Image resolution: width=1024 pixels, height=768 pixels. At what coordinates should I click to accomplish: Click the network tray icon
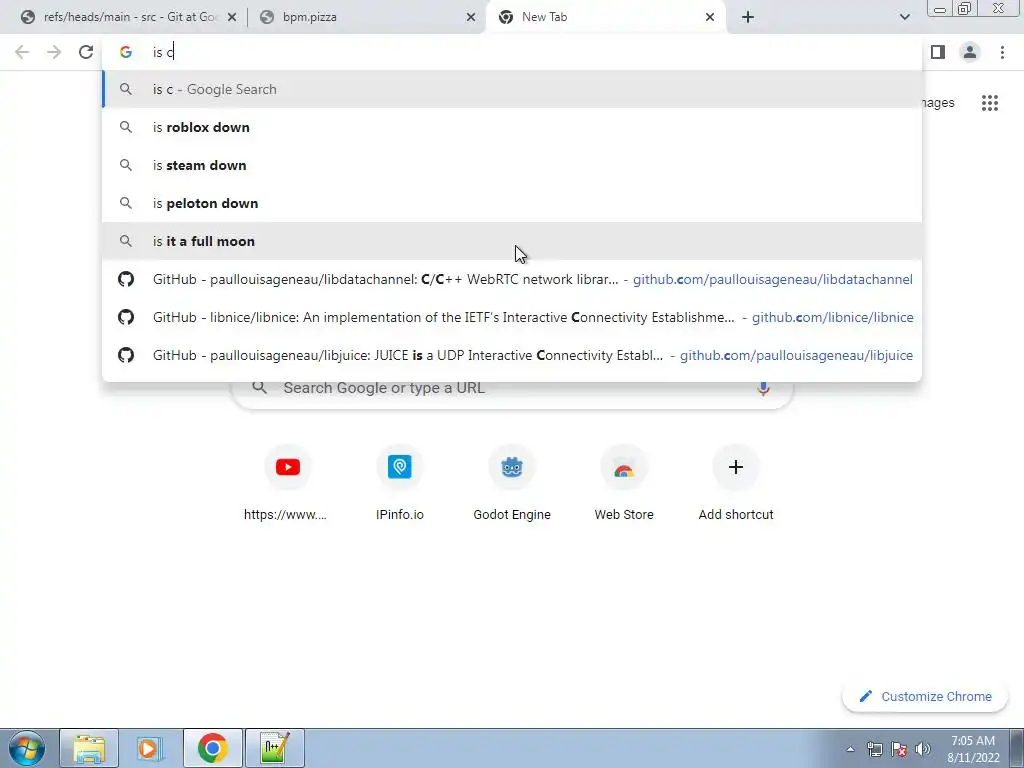tap(874, 749)
